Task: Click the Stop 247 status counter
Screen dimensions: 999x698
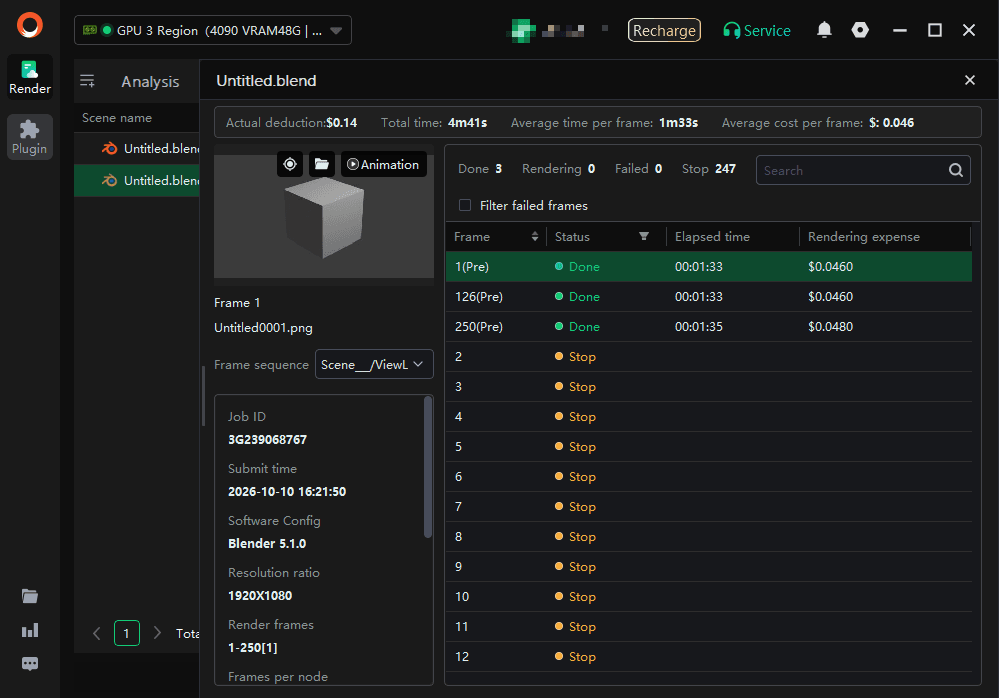Action: coord(708,169)
